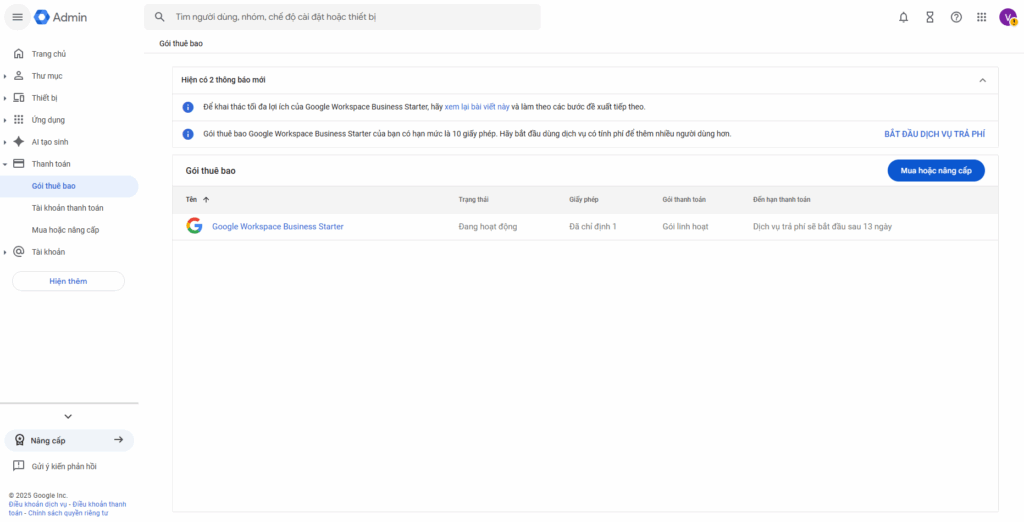Open the Google apps grid
The width and height of the screenshot is (1024, 522).
(x=982, y=17)
